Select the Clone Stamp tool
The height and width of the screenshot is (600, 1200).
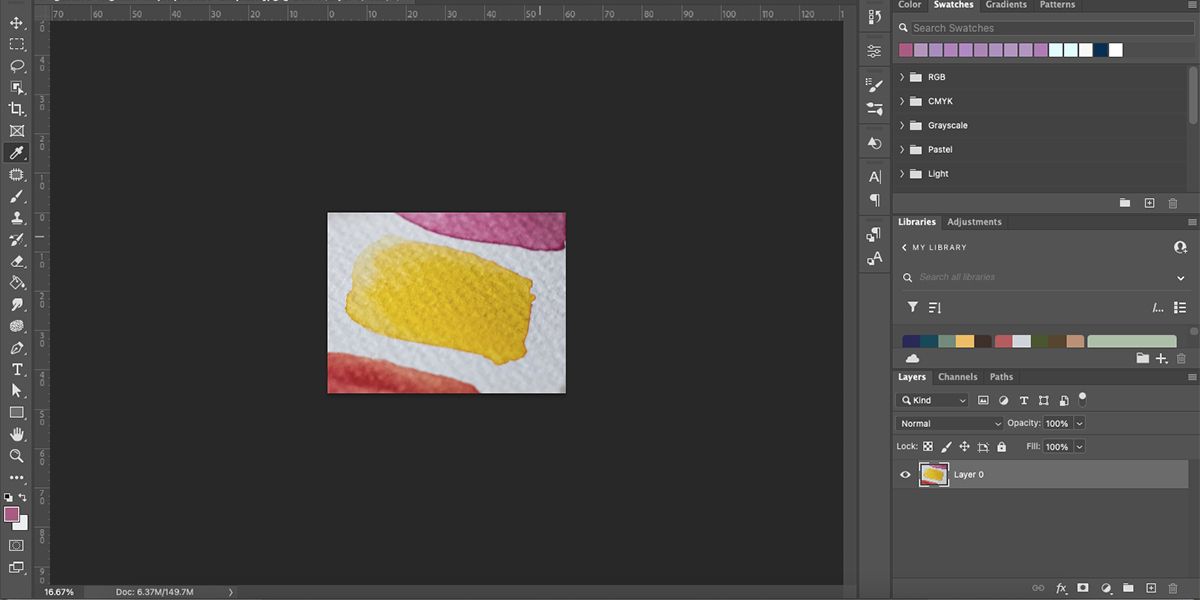point(16,218)
